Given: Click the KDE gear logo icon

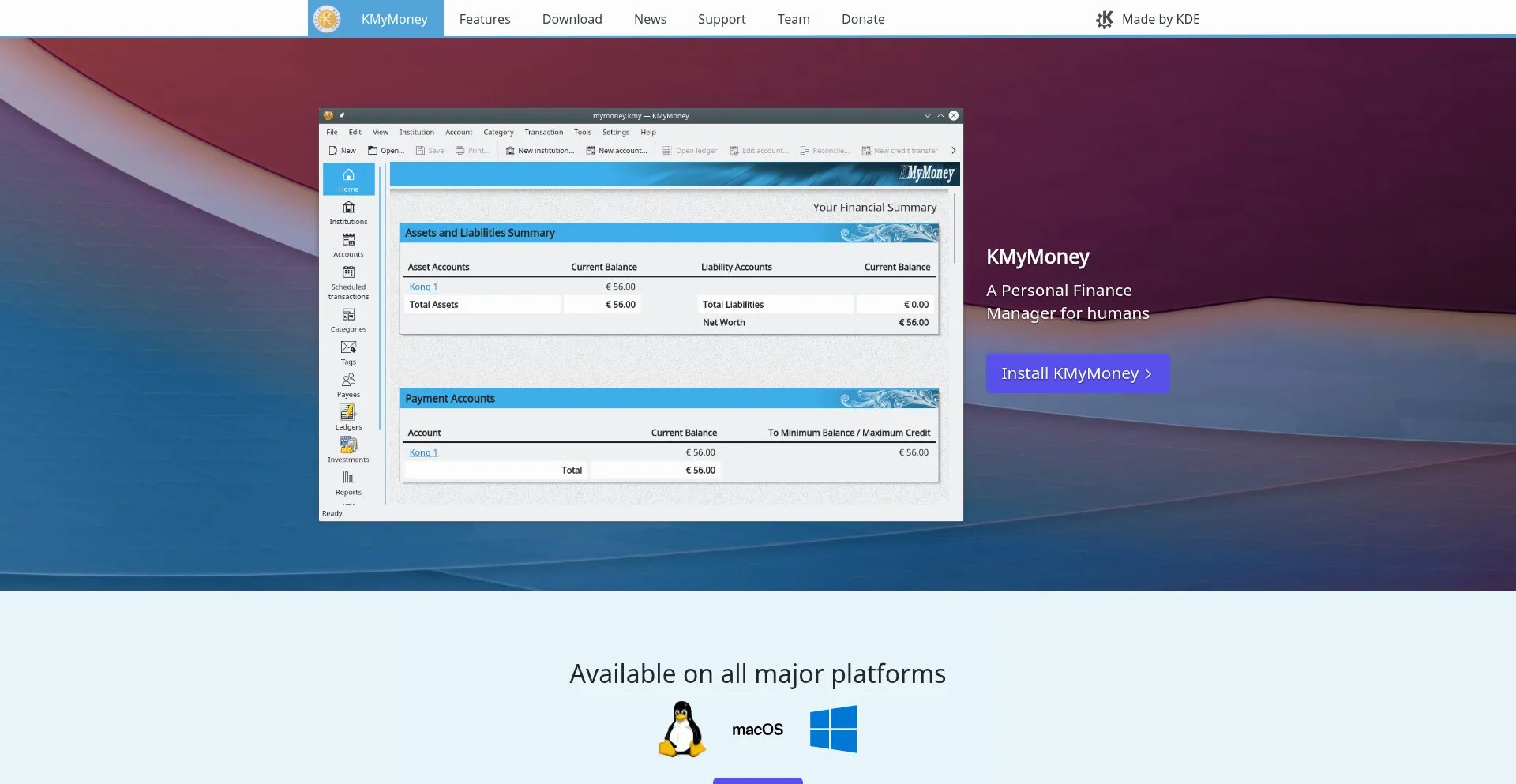Looking at the screenshot, I should pos(1105,19).
